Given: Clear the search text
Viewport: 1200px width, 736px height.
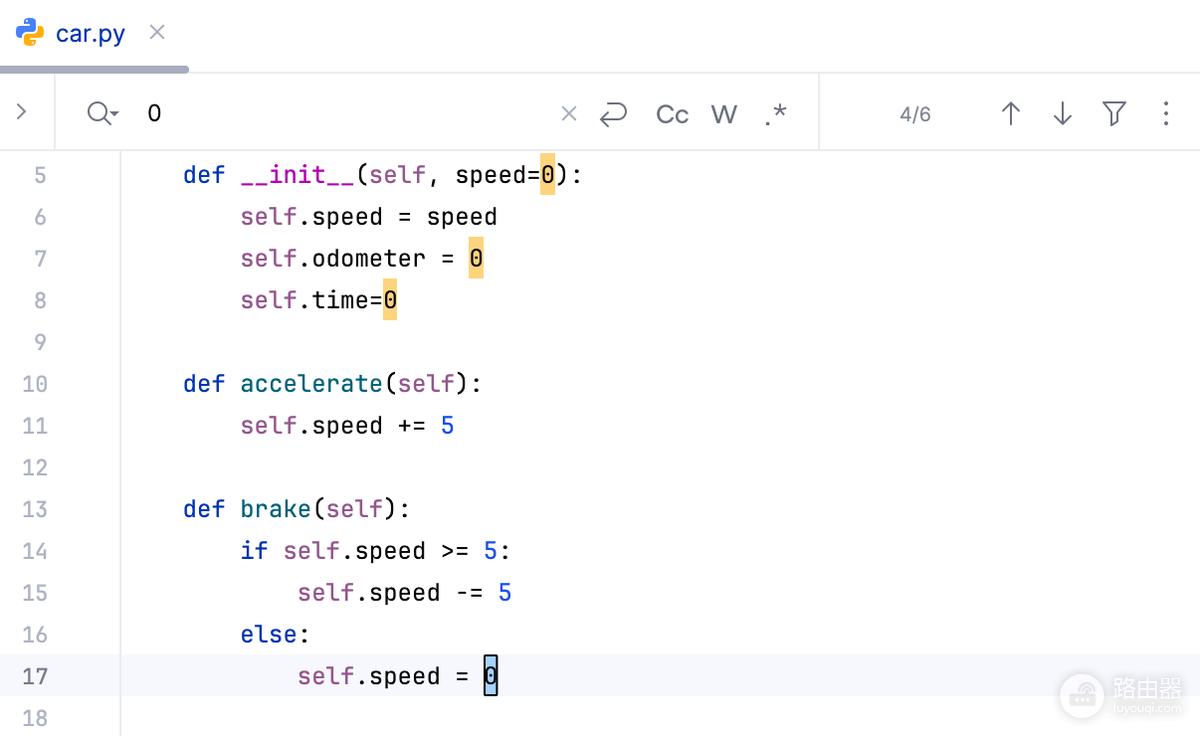Looking at the screenshot, I should (569, 113).
